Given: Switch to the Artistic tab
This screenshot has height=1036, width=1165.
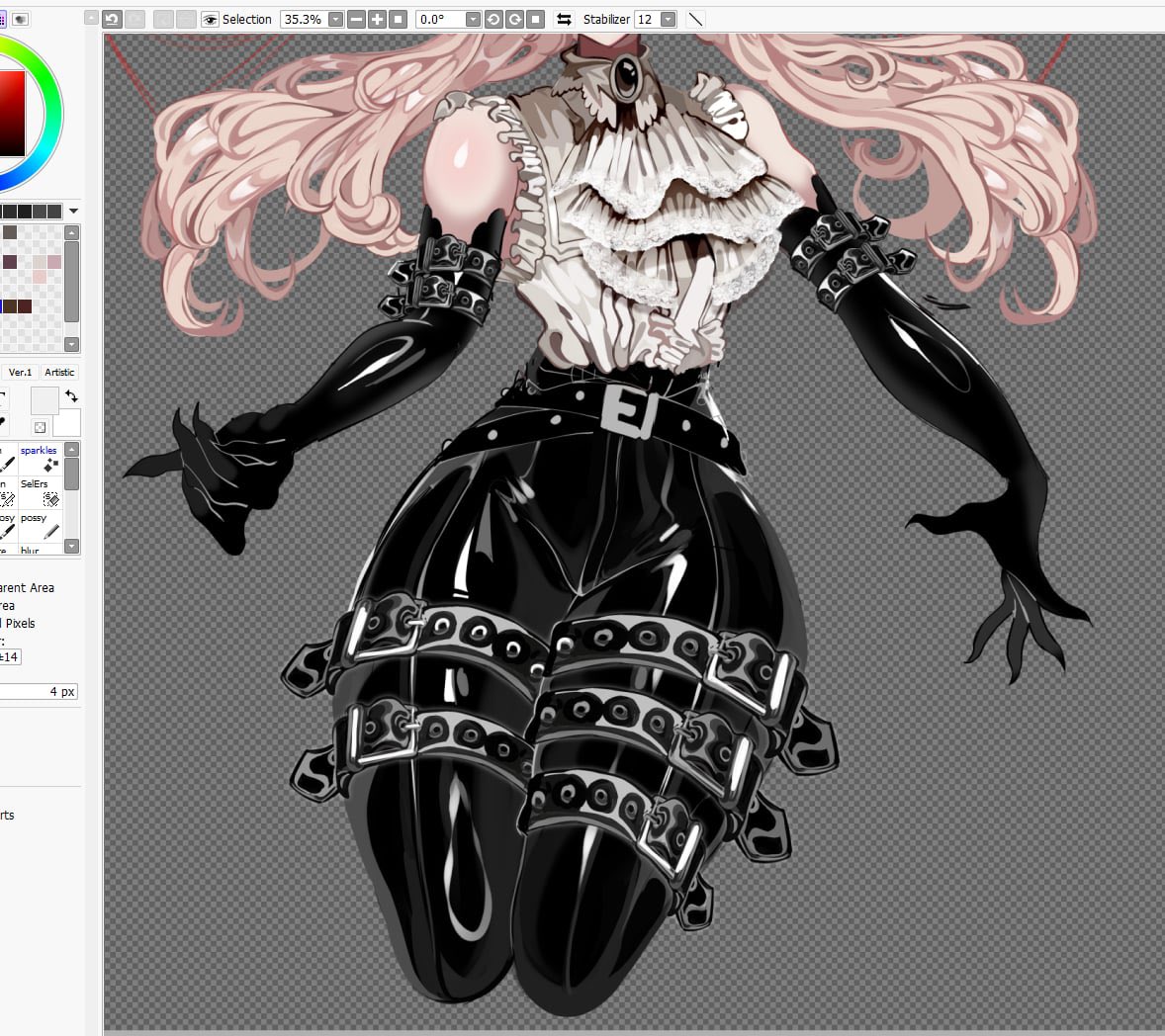Looking at the screenshot, I should (x=59, y=372).
